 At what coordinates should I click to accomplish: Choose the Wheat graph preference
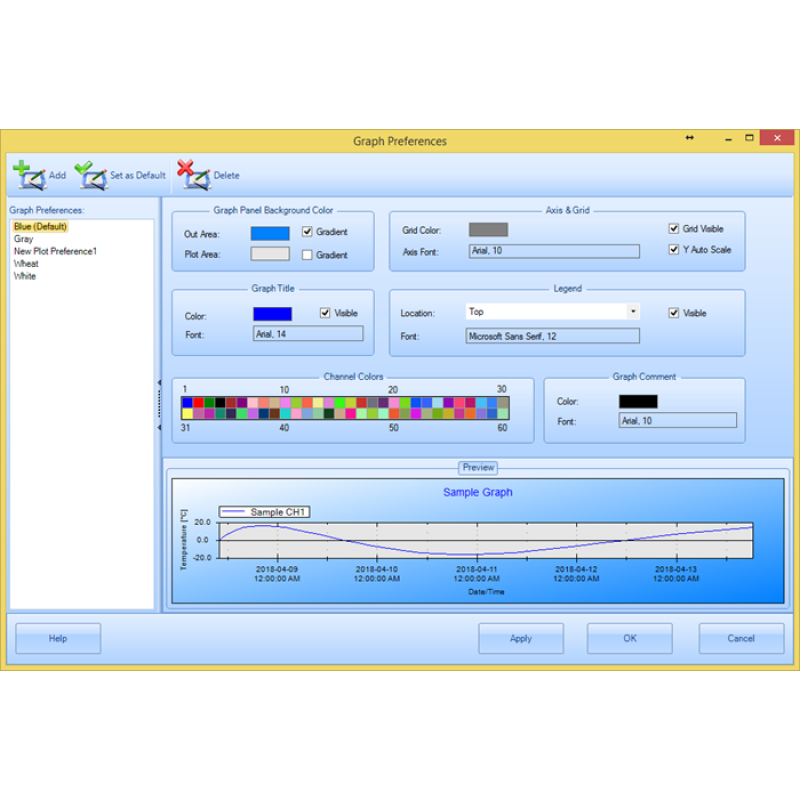[27, 264]
